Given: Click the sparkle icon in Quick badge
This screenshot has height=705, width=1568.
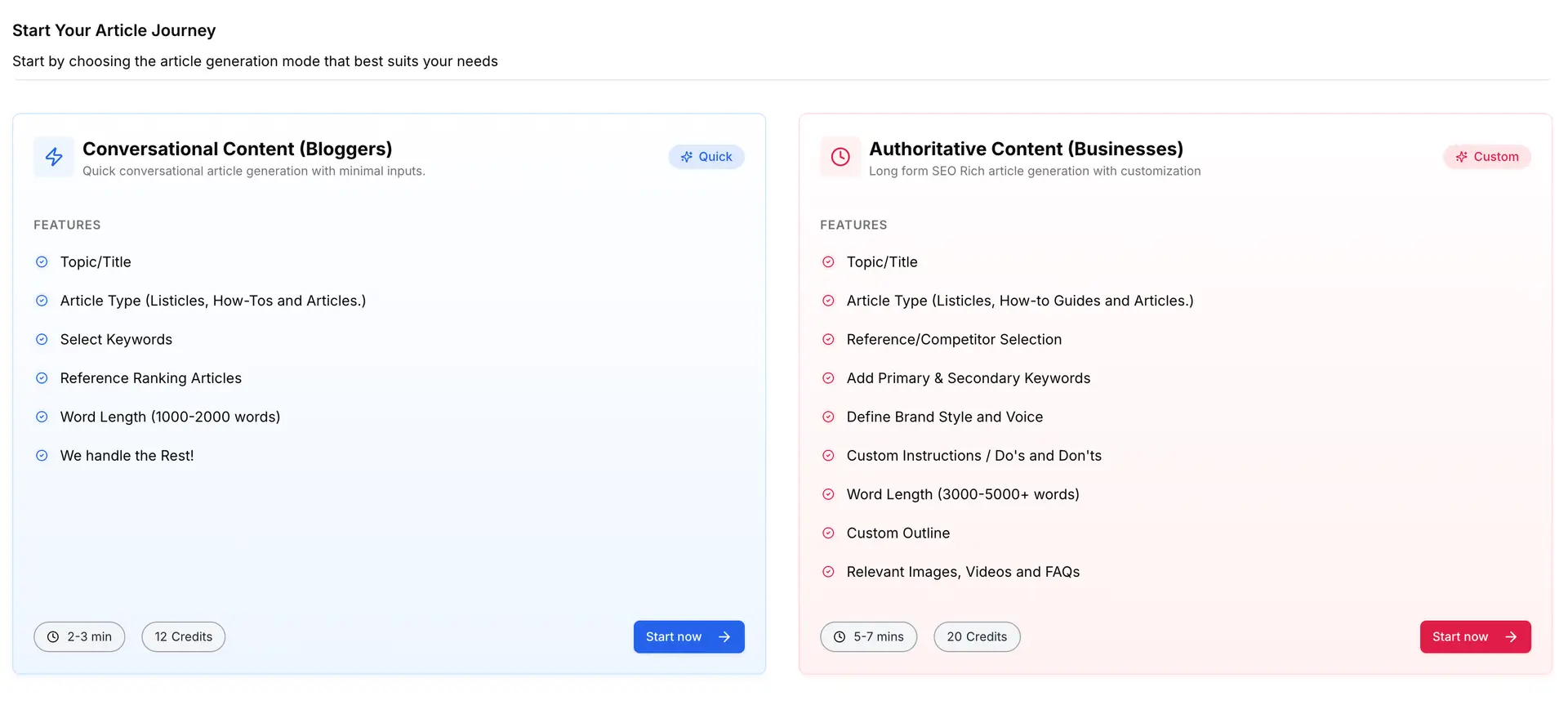Looking at the screenshot, I should point(687,157).
